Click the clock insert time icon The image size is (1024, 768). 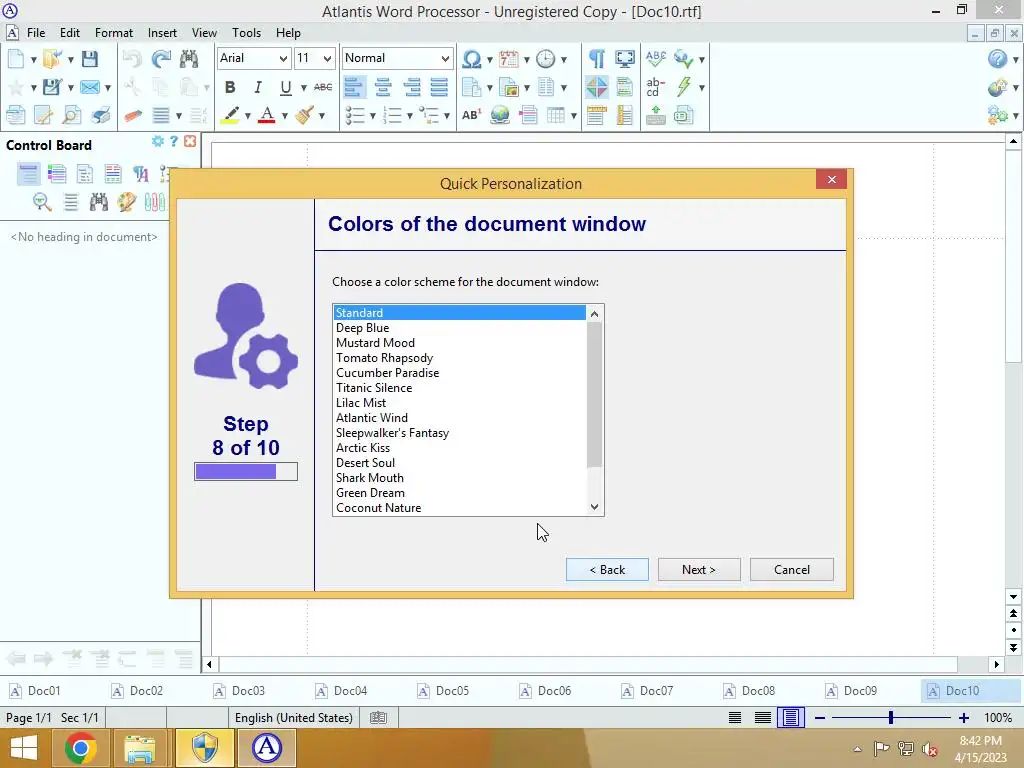(x=545, y=59)
